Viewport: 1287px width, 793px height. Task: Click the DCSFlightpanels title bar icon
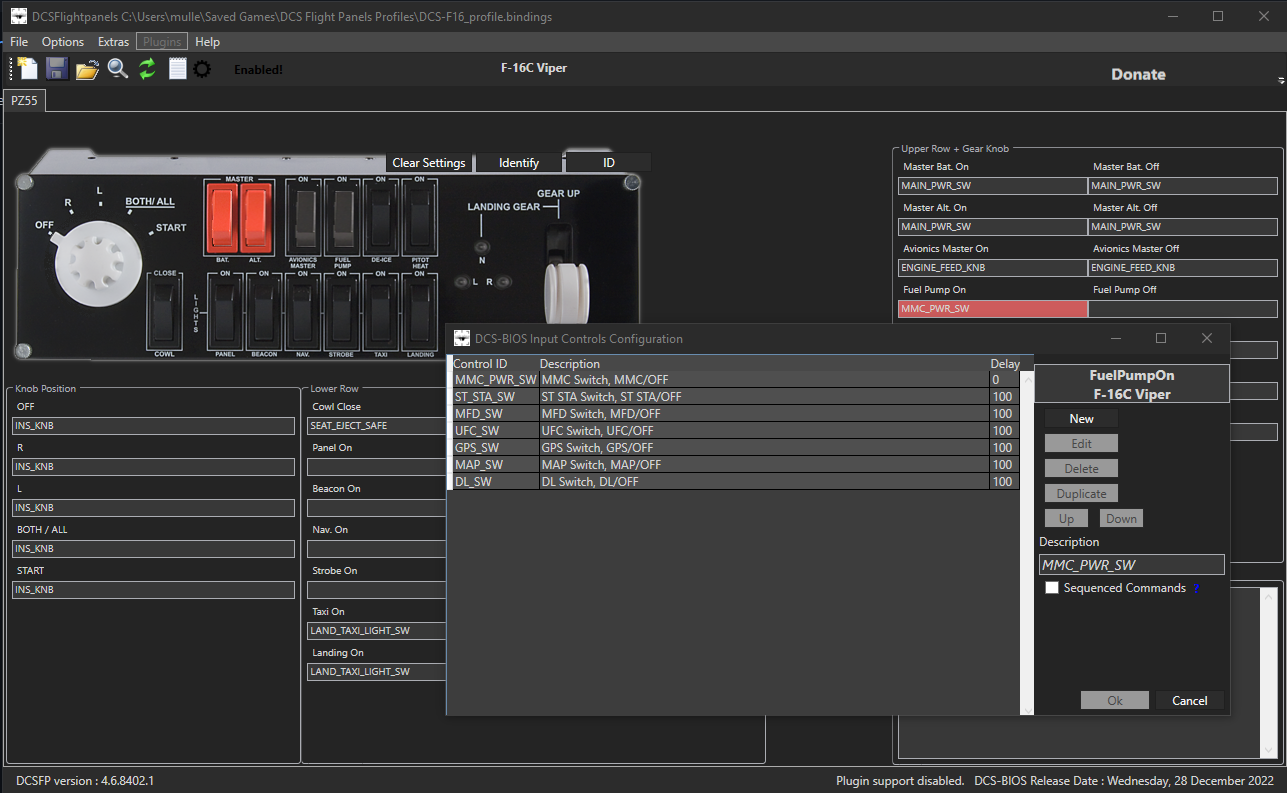click(19, 16)
